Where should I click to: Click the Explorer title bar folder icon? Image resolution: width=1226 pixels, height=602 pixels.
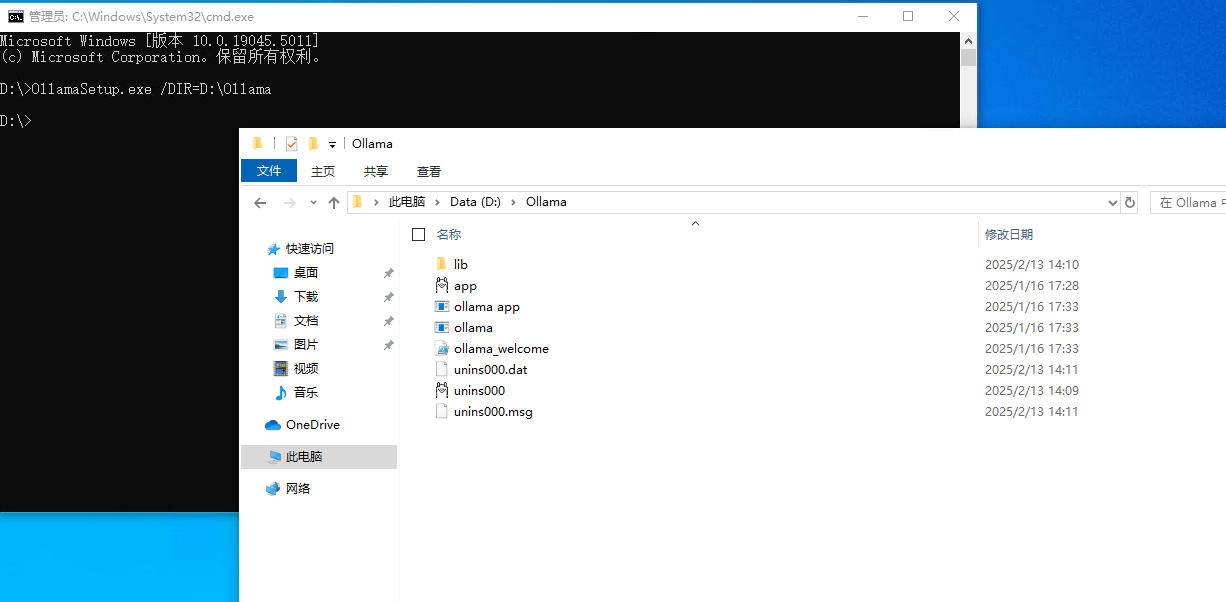[x=257, y=144]
